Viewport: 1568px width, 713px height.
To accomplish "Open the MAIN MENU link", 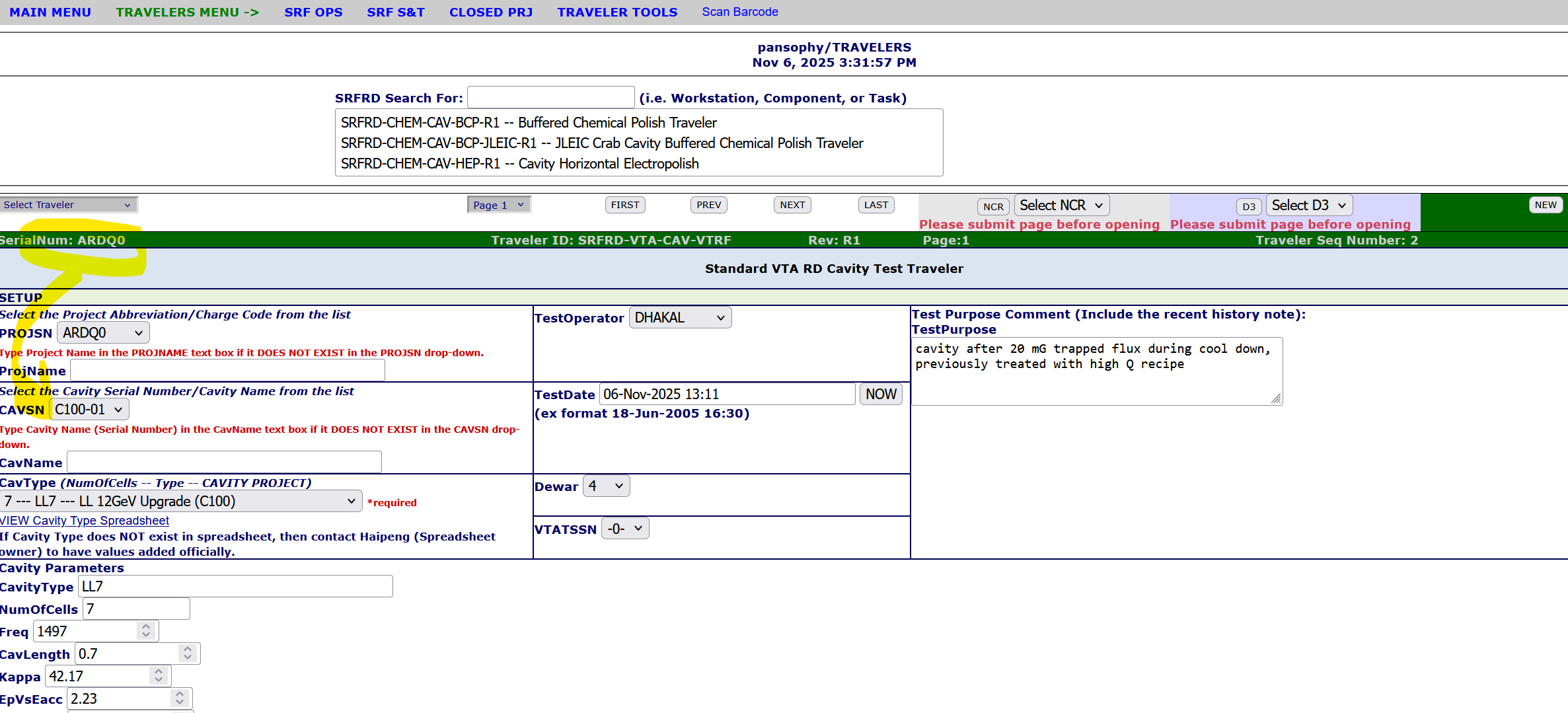I will pyautogui.click(x=50, y=12).
